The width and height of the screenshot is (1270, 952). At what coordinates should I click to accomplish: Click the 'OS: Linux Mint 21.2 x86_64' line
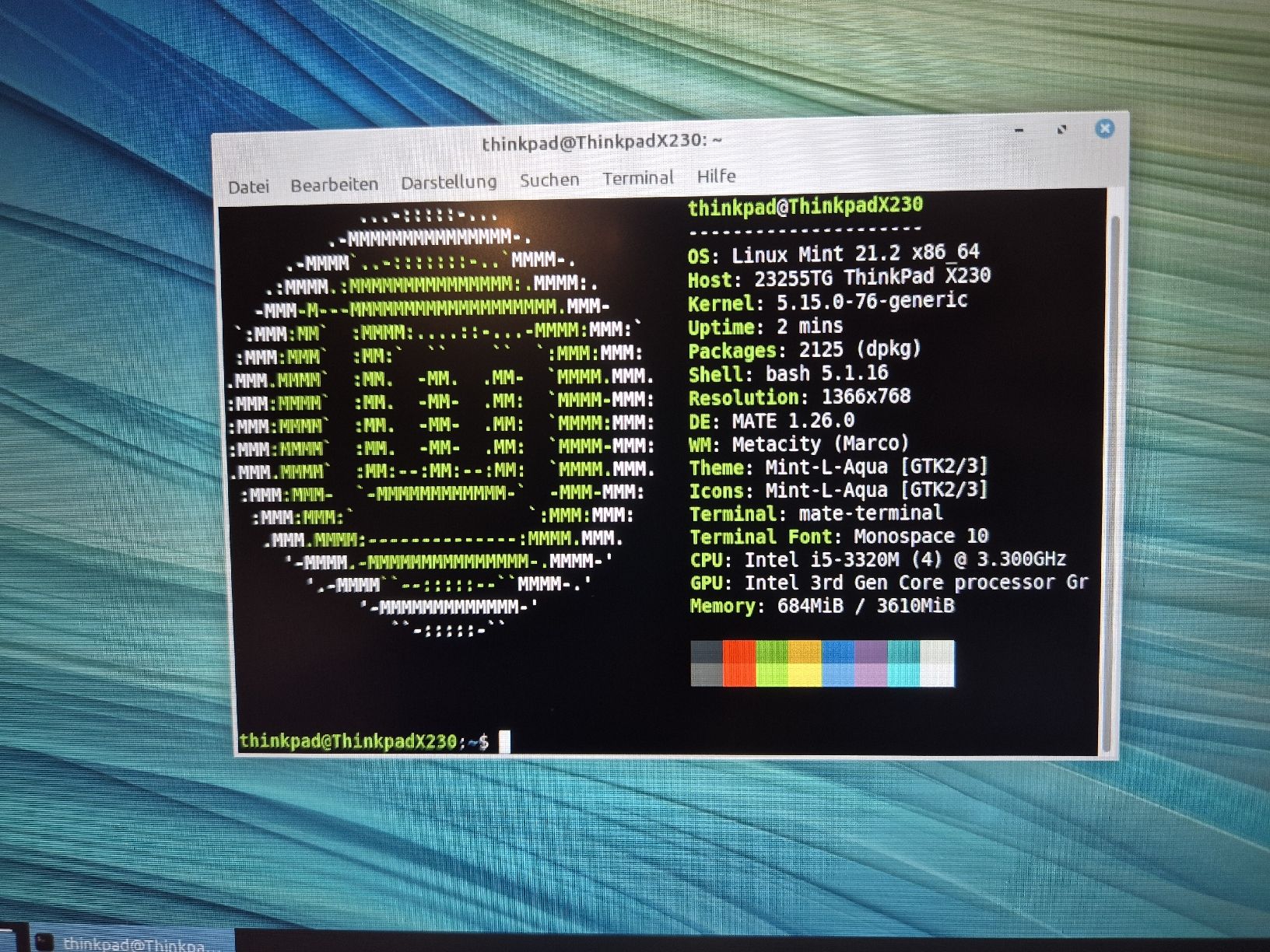833,254
